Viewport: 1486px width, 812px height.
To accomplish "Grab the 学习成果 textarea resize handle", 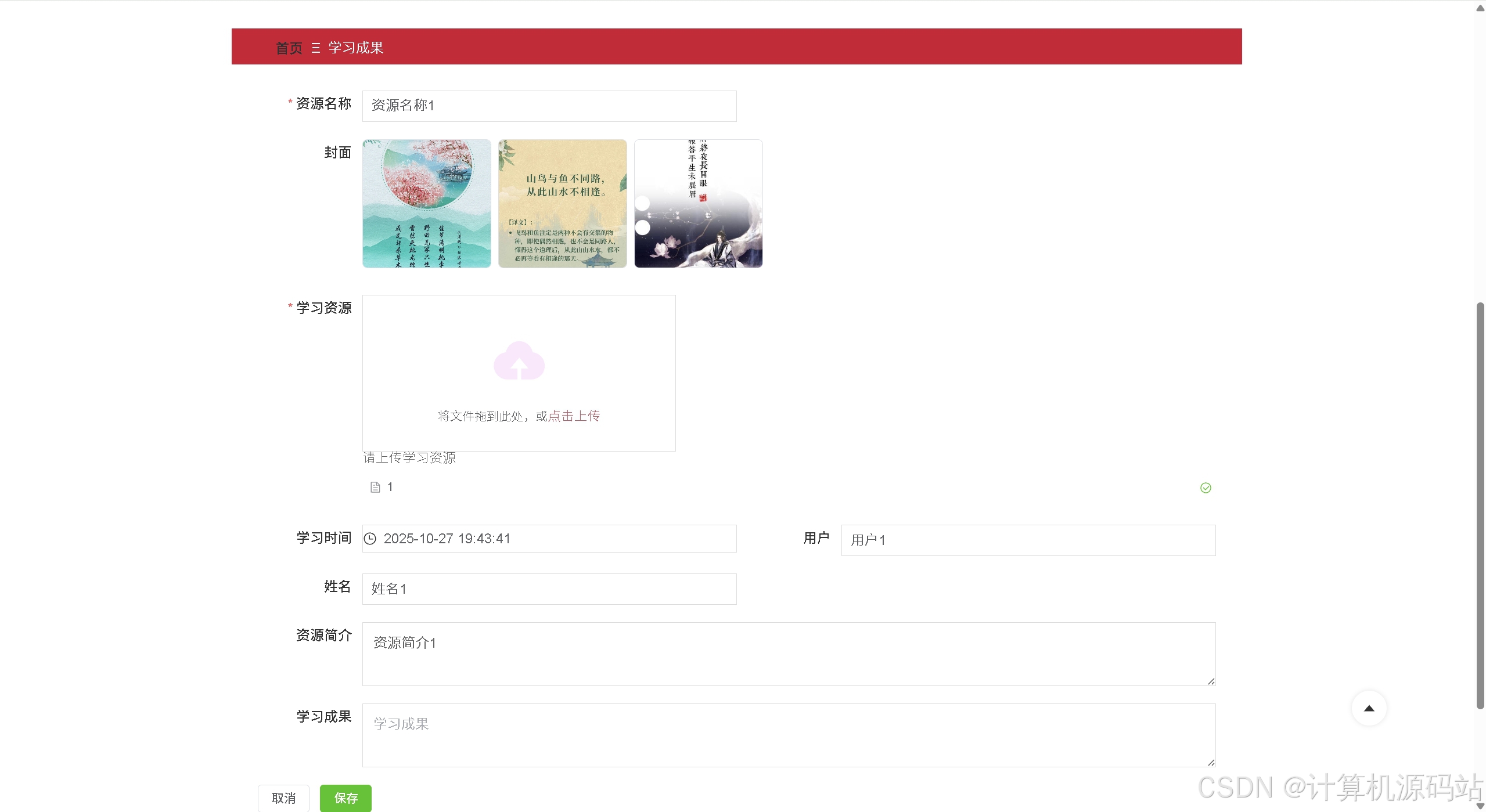I will (1211, 762).
